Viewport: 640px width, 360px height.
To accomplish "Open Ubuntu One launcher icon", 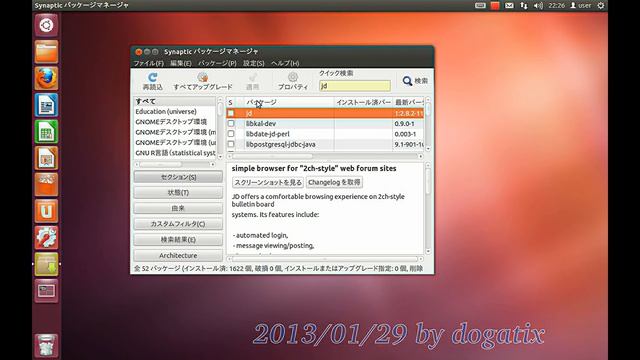I will coord(46,211).
